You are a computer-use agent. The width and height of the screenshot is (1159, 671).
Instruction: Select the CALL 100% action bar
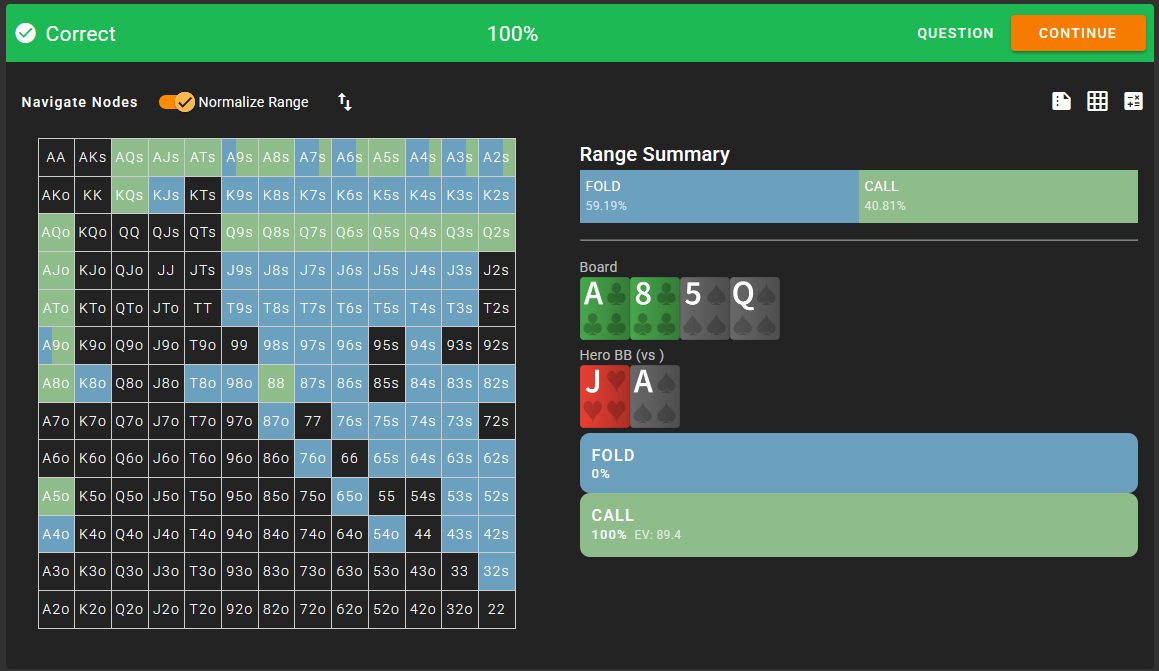pyautogui.click(x=858, y=525)
